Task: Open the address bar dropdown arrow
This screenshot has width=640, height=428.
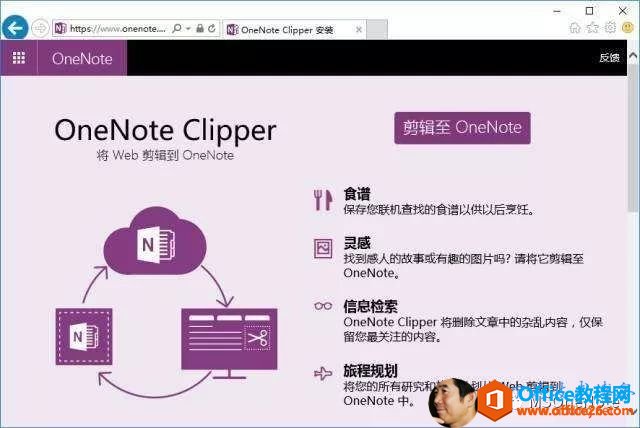Action: click(x=188, y=29)
